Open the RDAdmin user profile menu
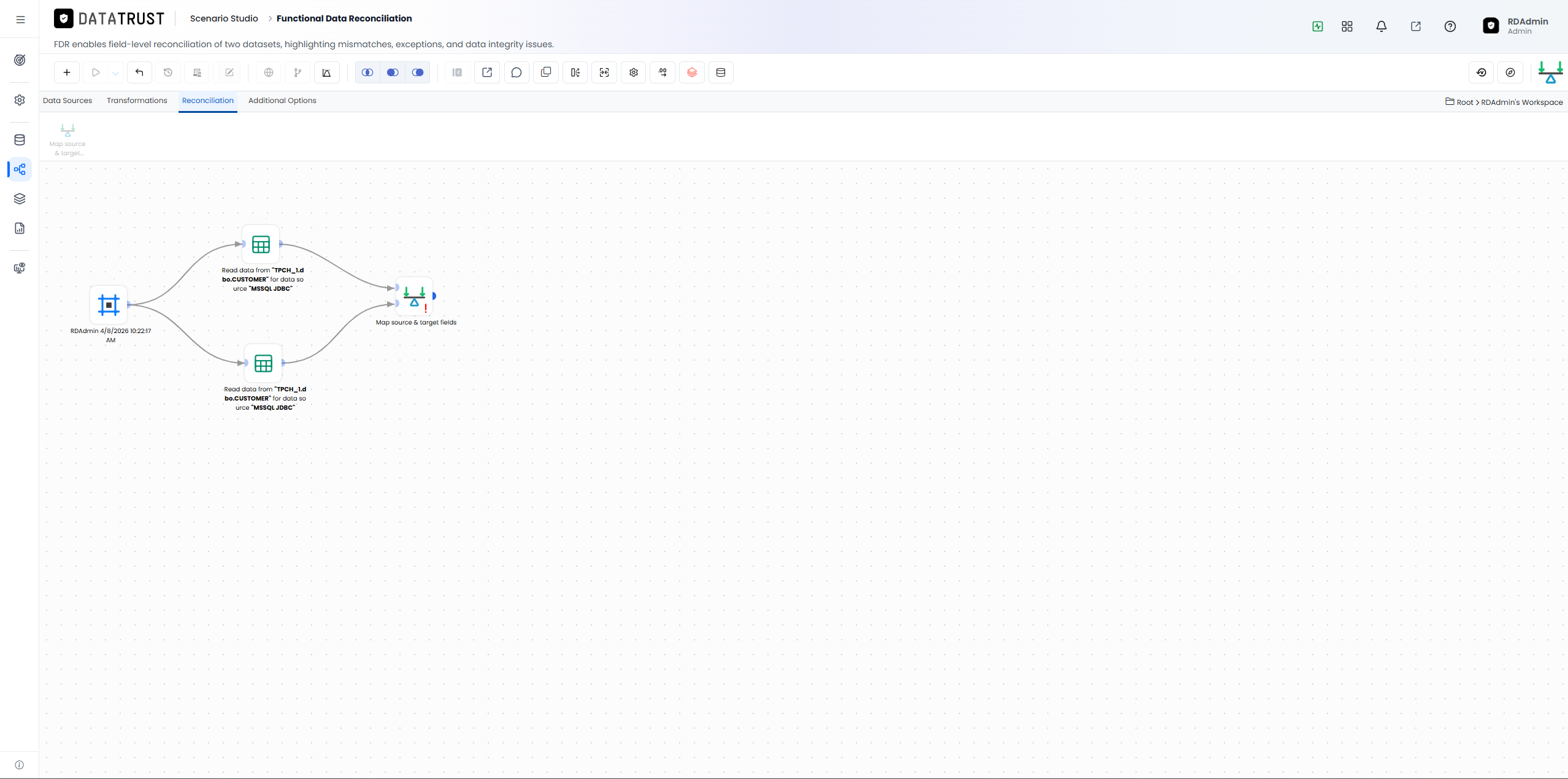The image size is (1568, 779). coord(1515,26)
